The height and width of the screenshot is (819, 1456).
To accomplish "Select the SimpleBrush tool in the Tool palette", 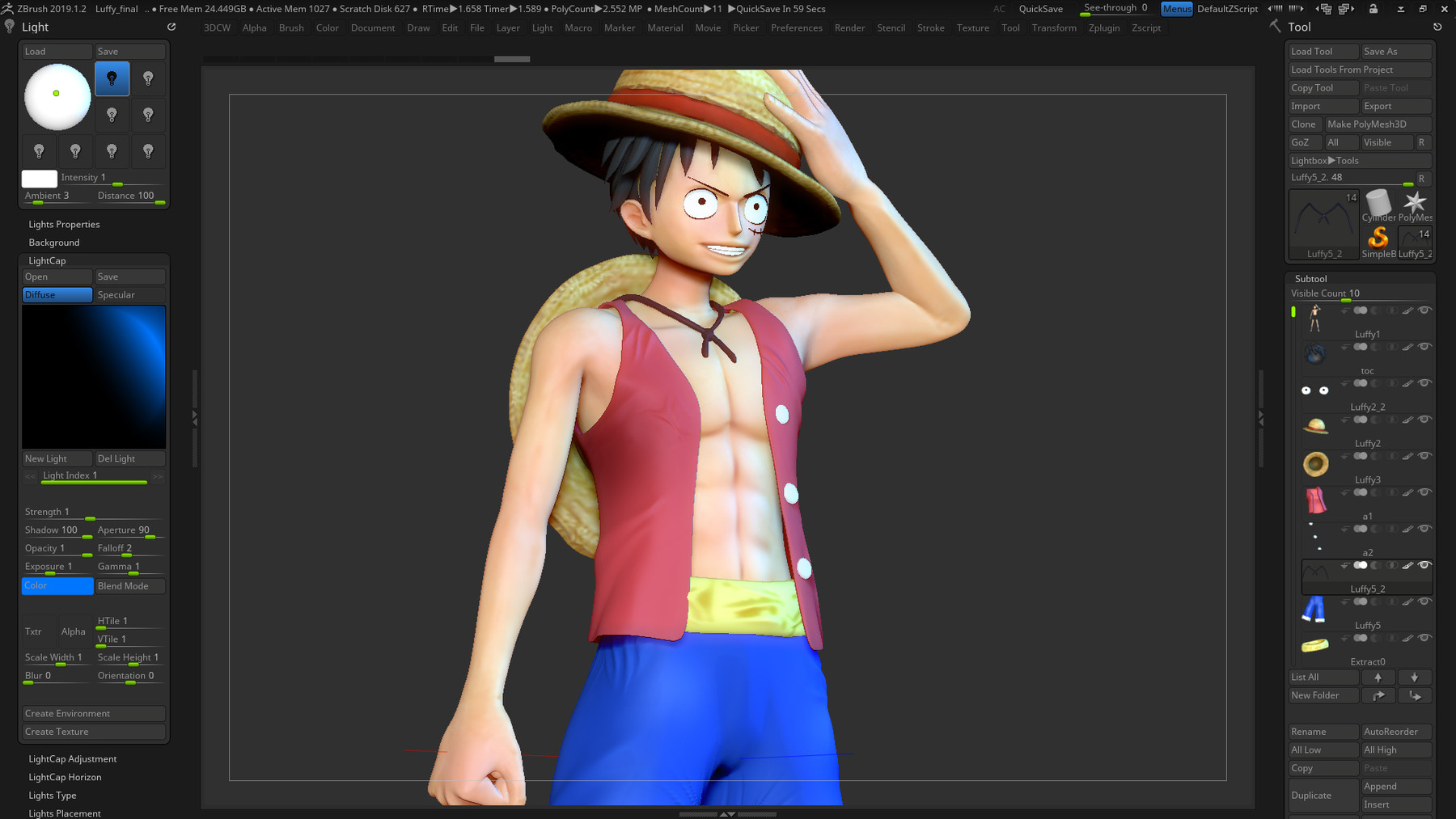I will click(1378, 238).
